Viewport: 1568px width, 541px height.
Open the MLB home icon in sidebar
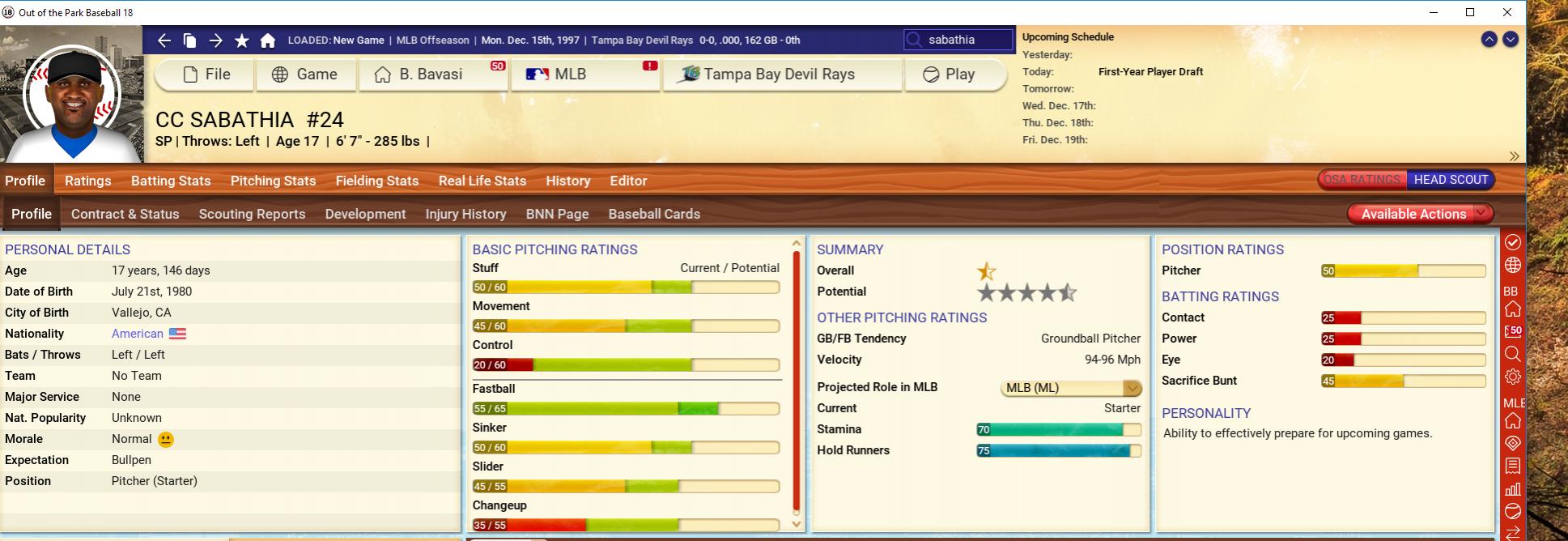(x=1512, y=421)
